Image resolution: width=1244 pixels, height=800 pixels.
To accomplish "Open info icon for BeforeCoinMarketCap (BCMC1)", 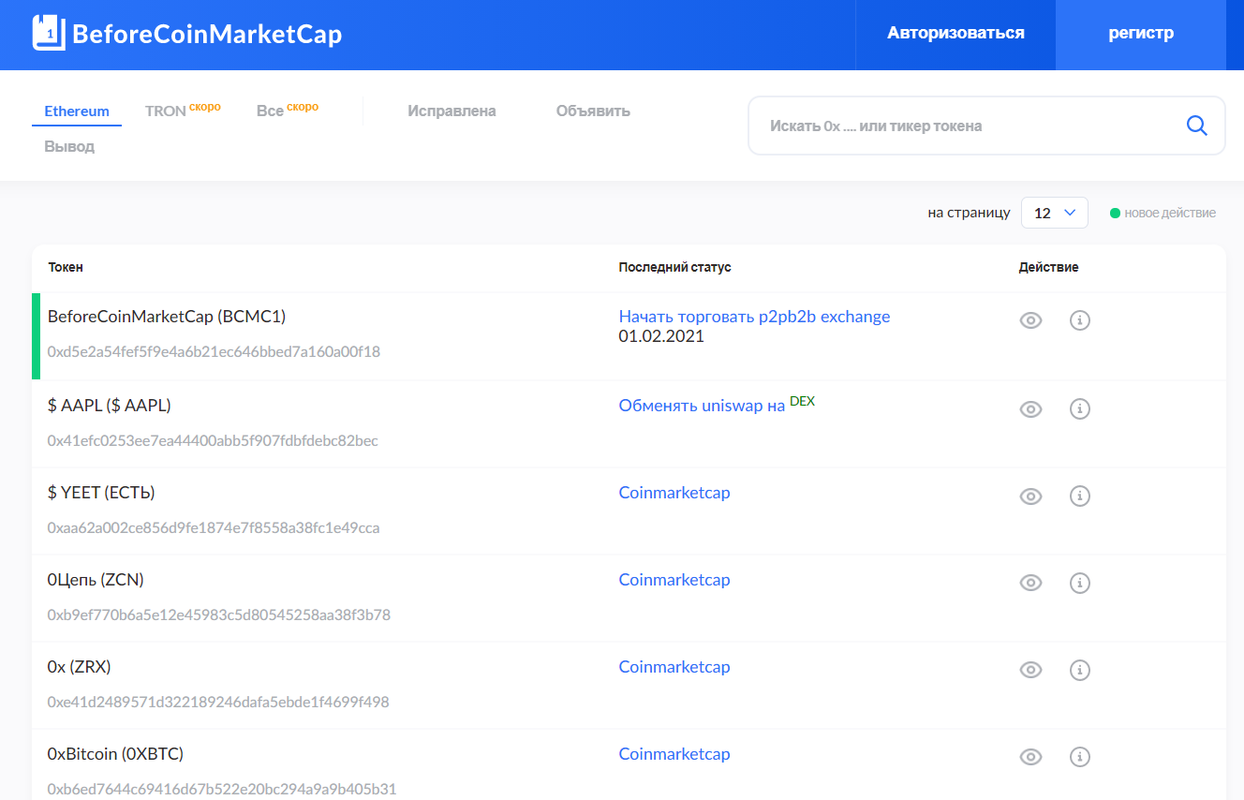I will (1079, 320).
